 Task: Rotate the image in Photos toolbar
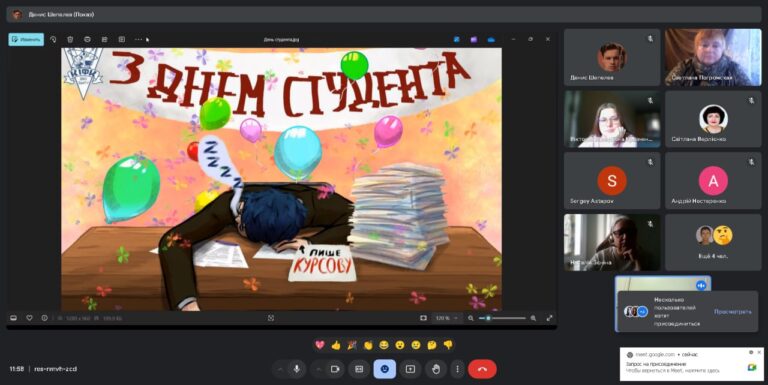[53, 39]
